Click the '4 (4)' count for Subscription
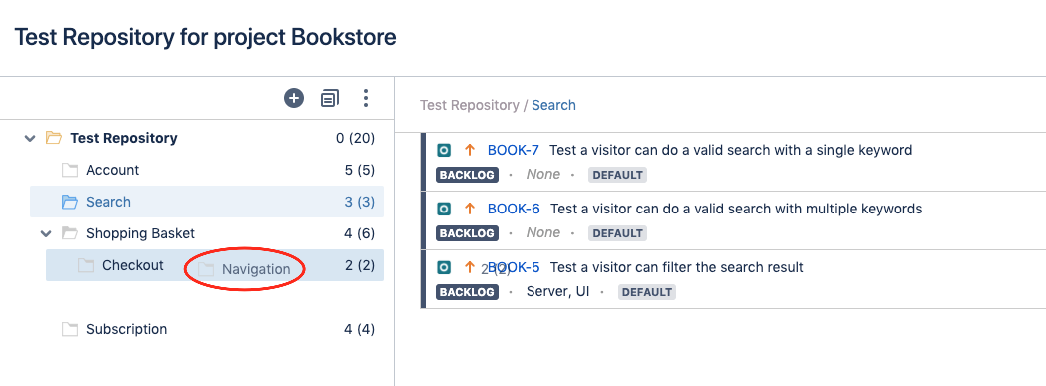Image resolution: width=1046 pixels, height=386 pixels. [360, 329]
